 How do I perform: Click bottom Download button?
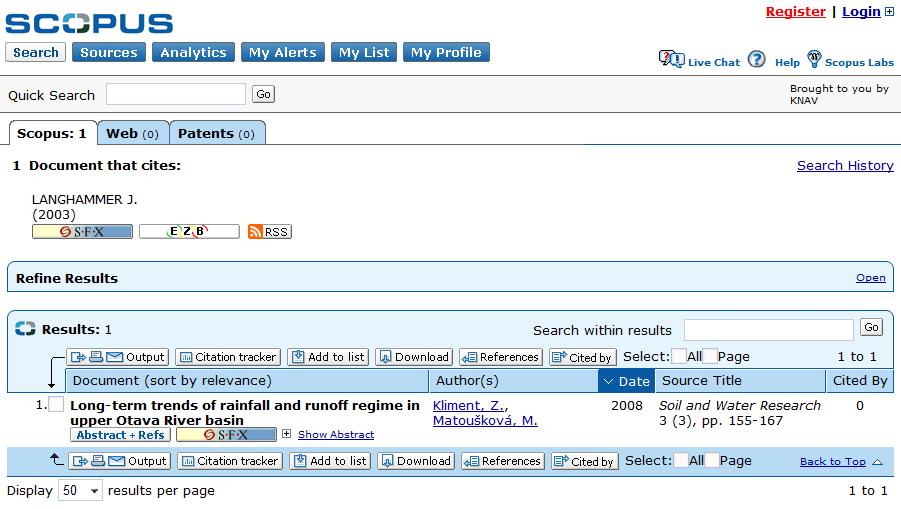pyautogui.click(x=416, y=461)
